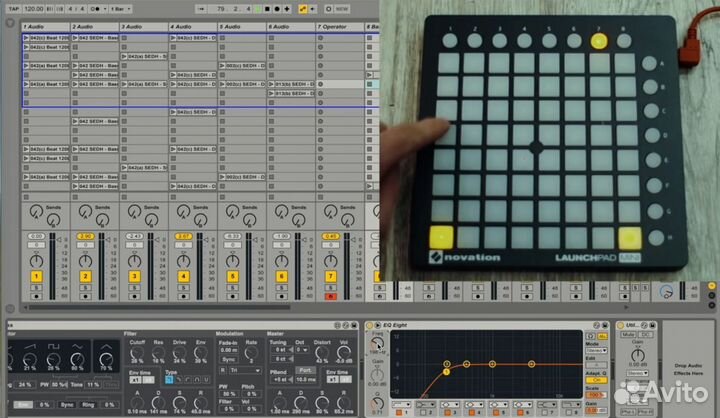Launch the first clip in 5 Audio

tap(223, 66)
